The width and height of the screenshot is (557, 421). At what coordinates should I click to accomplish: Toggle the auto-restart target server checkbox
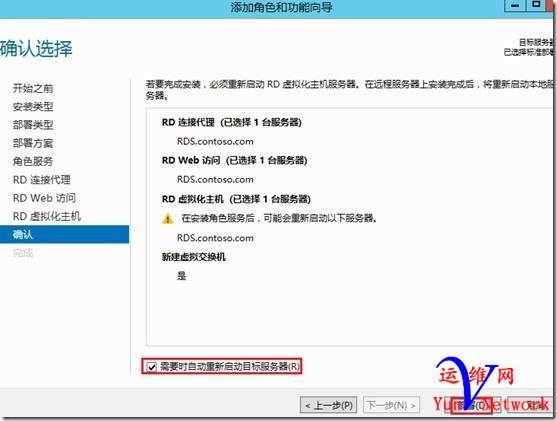pyautogui.click(x=152, y=367)
